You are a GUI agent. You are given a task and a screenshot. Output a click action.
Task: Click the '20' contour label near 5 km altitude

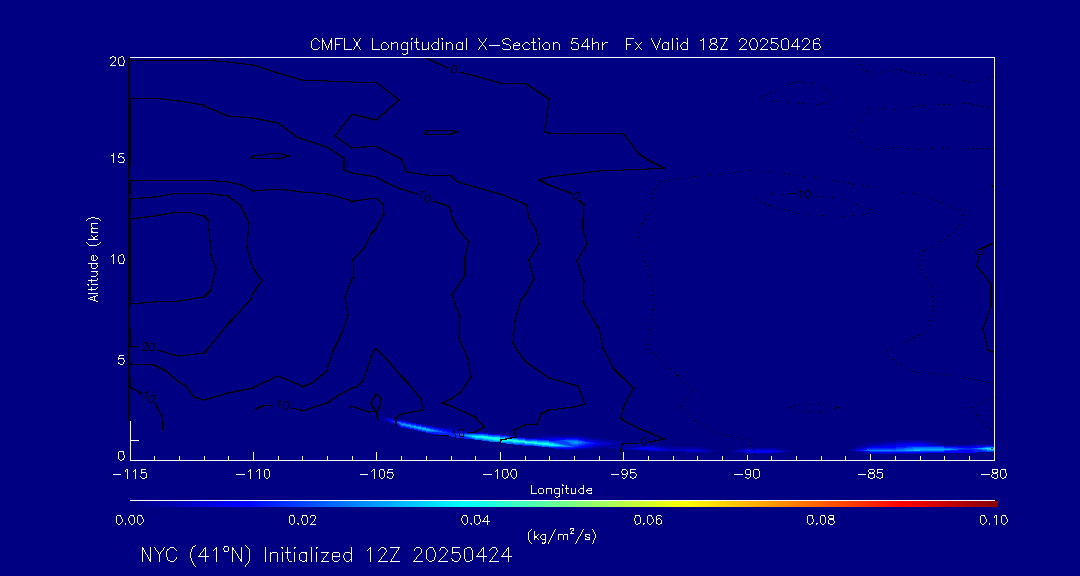(x=148, y=348)
